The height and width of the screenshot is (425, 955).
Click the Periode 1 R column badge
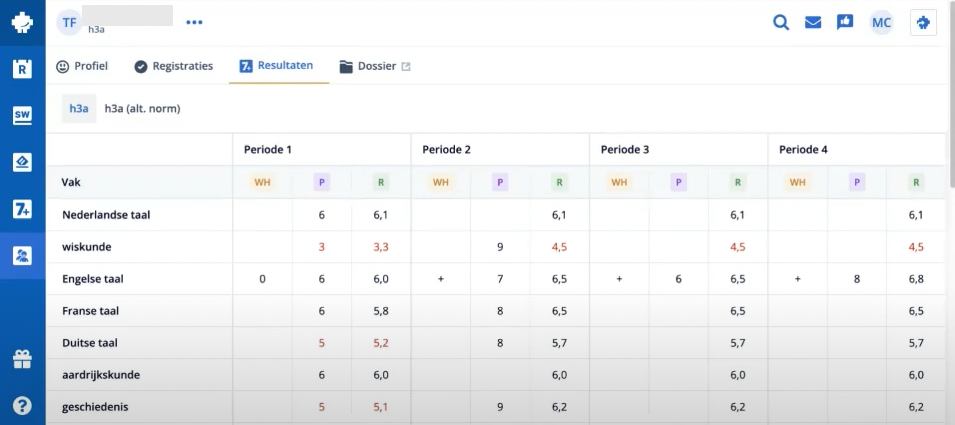coord(381,181)
